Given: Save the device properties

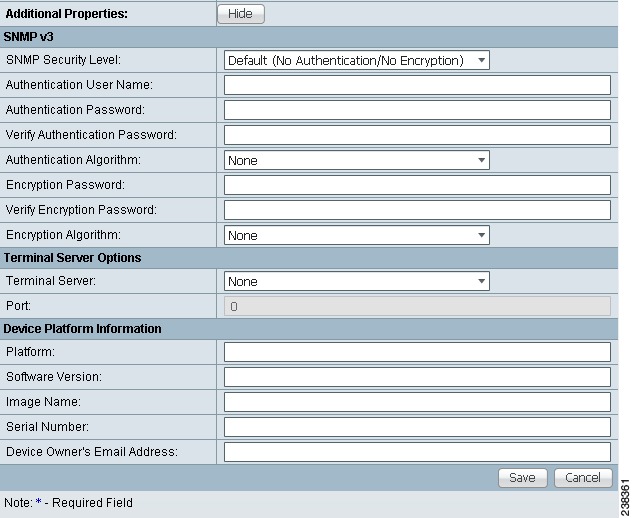Looking at the screenshot, I should click(522, 478).
